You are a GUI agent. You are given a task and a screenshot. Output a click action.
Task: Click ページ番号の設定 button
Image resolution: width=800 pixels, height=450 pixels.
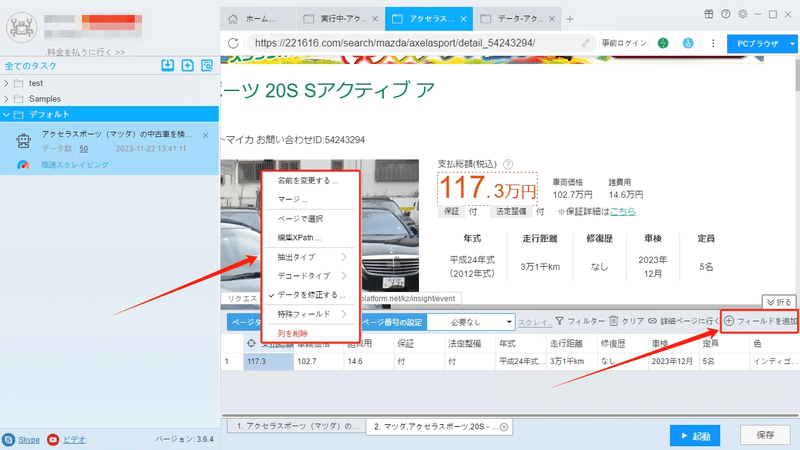pos(392,322)
